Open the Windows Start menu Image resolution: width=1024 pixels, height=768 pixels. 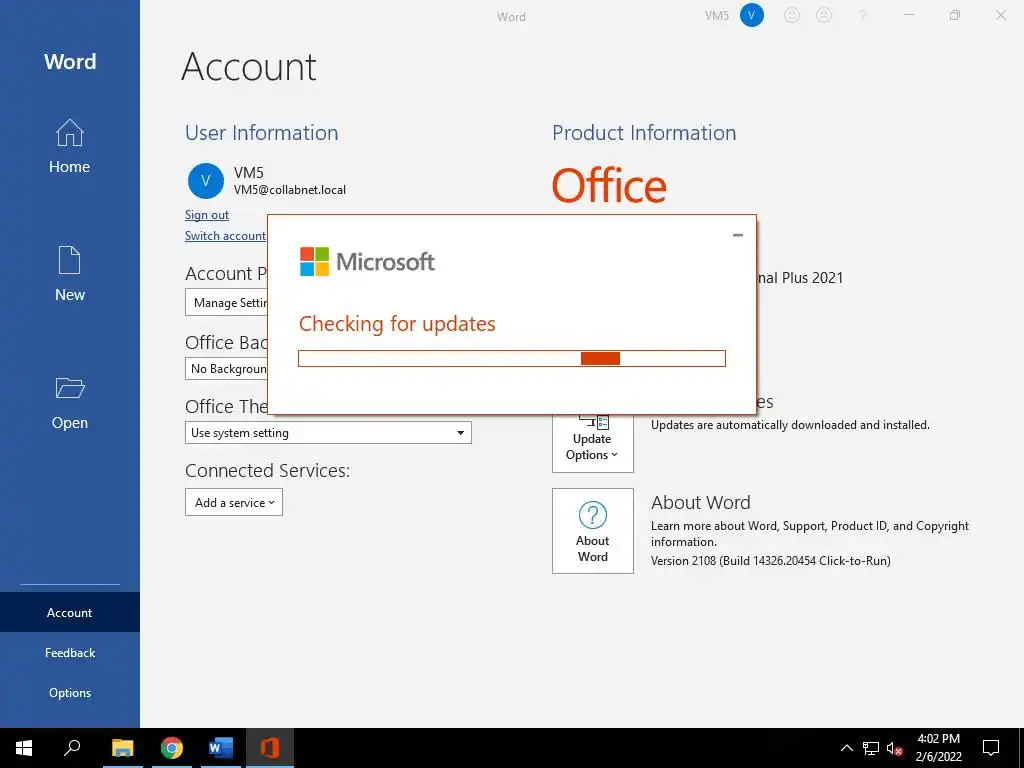(x=24, y=748)
